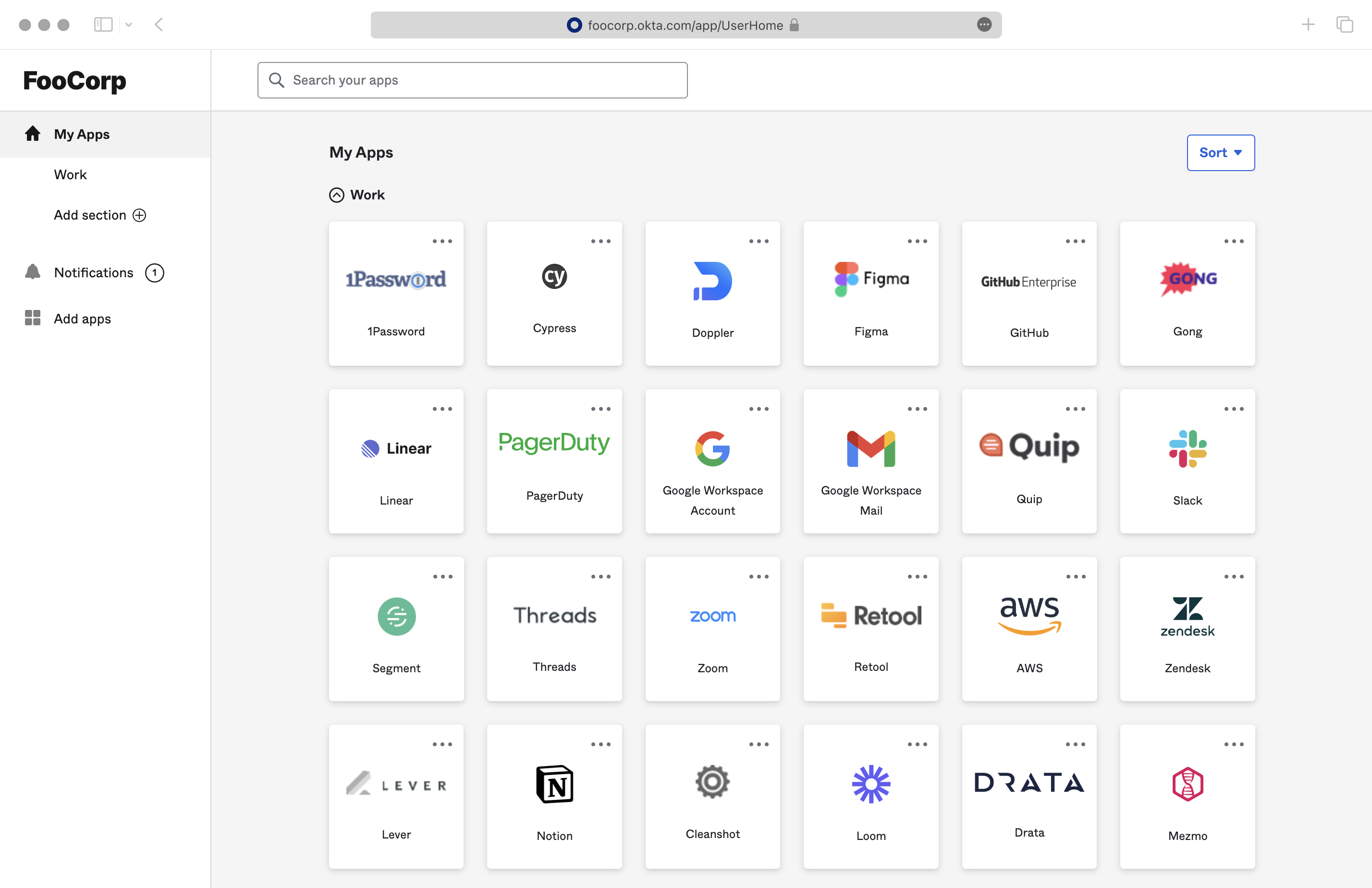Launch the Doppler app

coord(712,293)
